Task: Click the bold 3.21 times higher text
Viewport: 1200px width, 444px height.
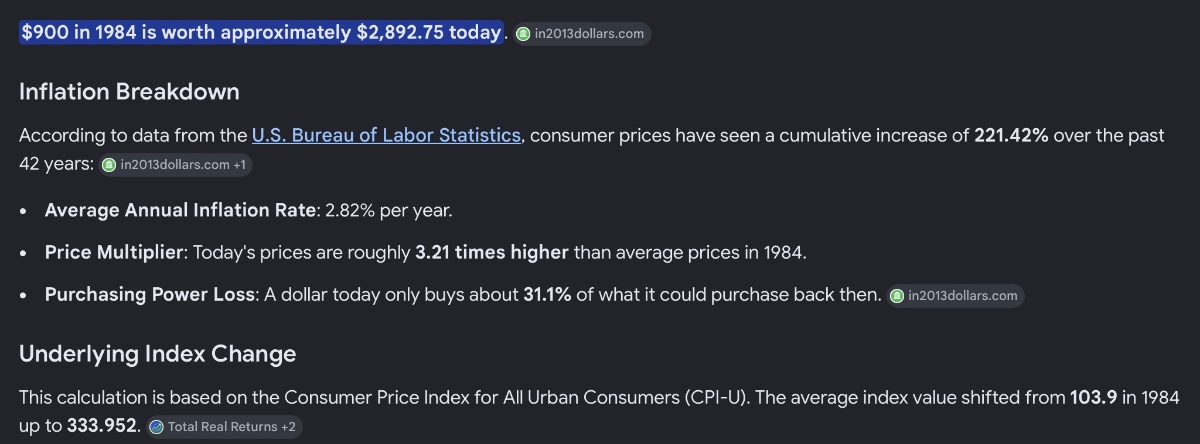Action: (492, 253)
